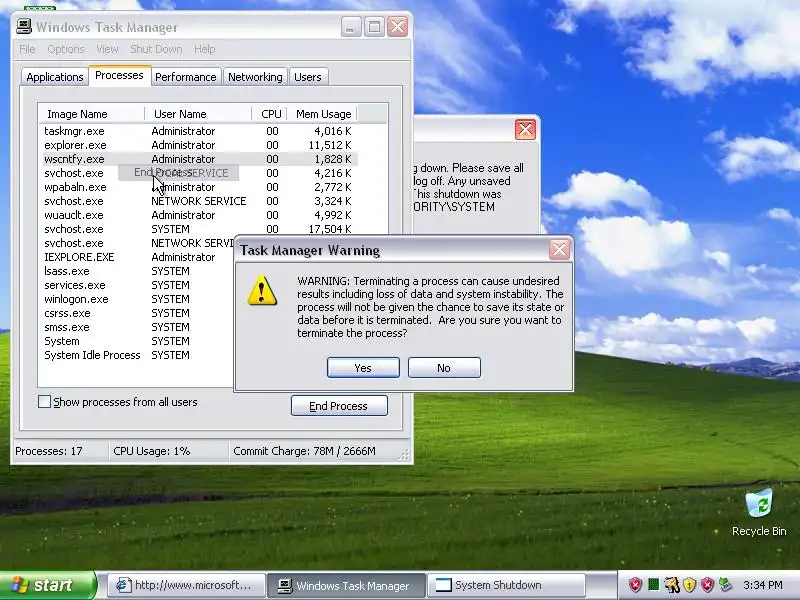This screenshot has width=800, height=600.
Task: Sort by the Mem Usage column header
Action: 322,114
